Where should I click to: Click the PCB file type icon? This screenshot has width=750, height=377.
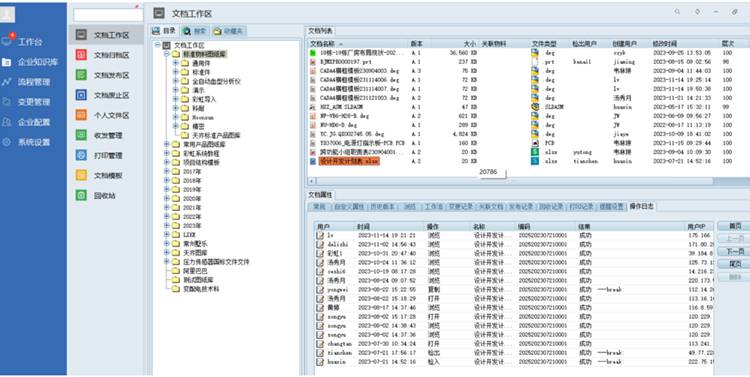pos(535,143)
